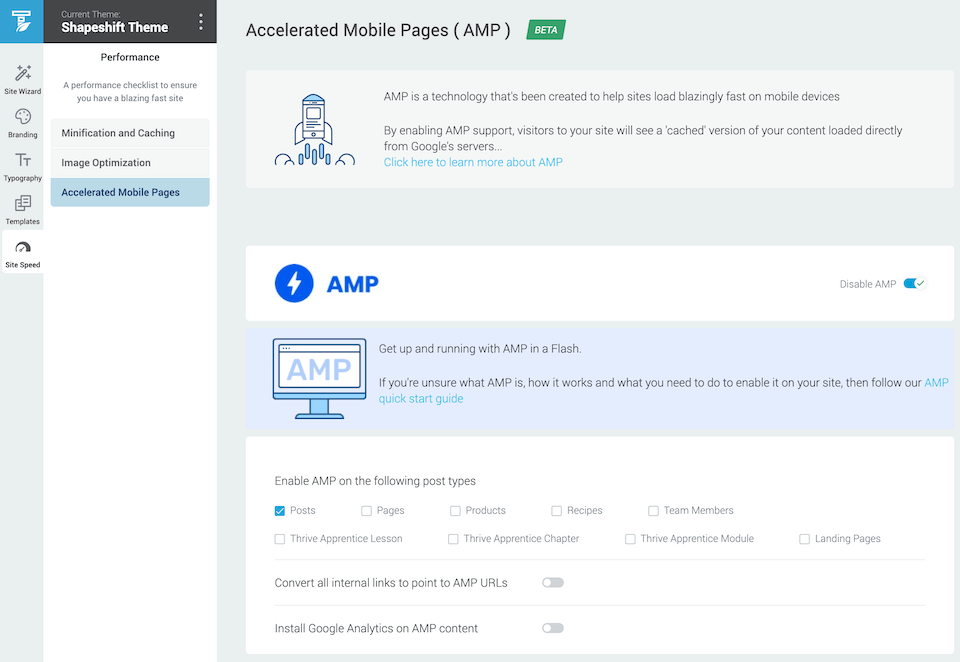Follow Click here to learn more about AMP link
The image size is (960, 662).
coord(473,162)
